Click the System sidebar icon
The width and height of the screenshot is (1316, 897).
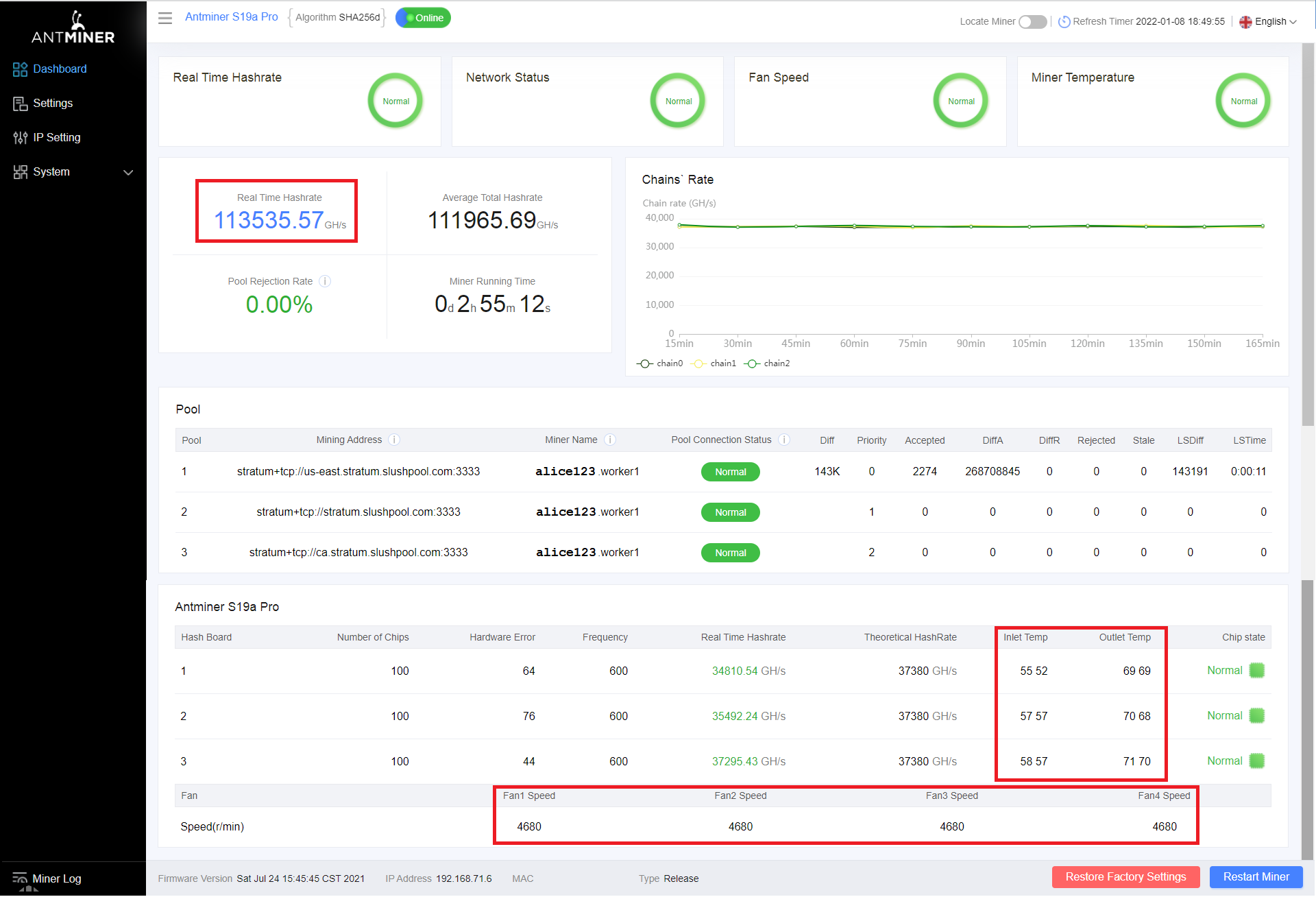20,172
